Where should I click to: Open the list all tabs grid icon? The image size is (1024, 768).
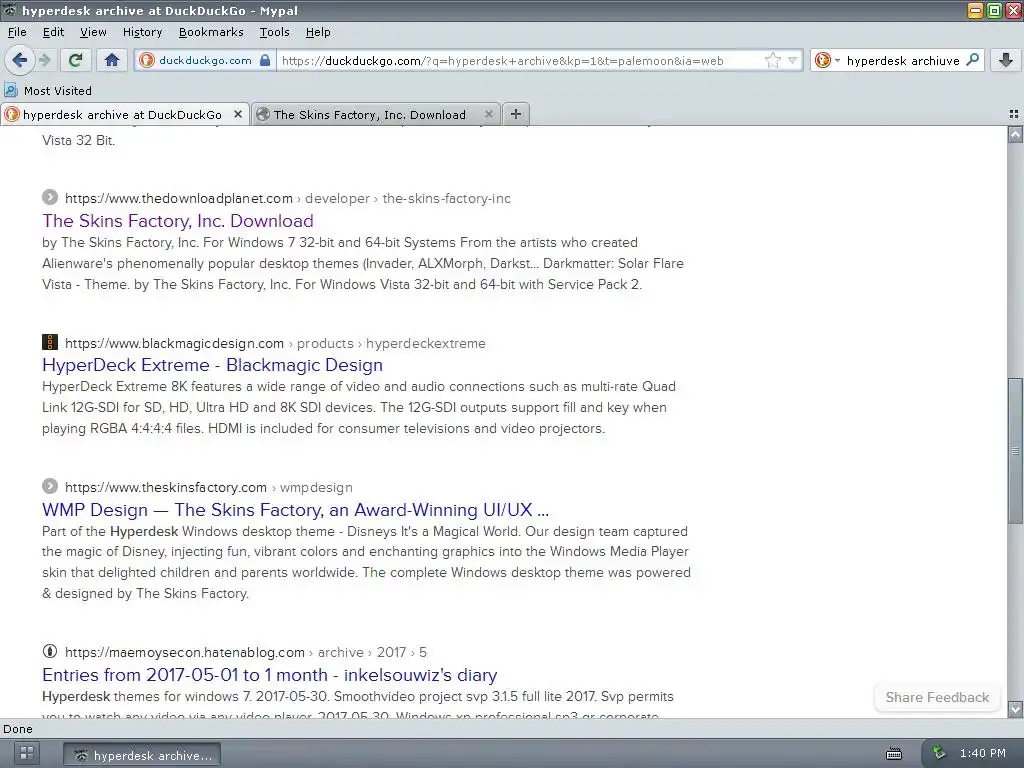(x=1014, y=114)
